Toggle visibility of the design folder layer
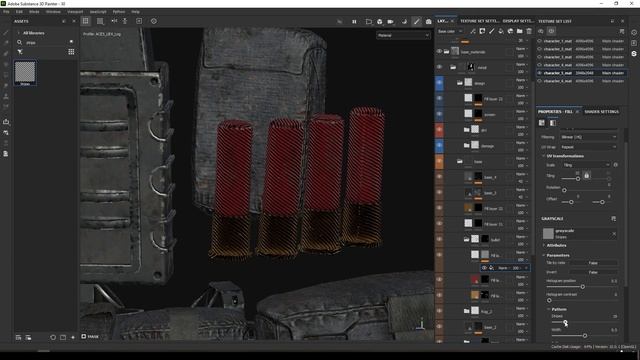 pyautogui.click(x=439, y=83)
